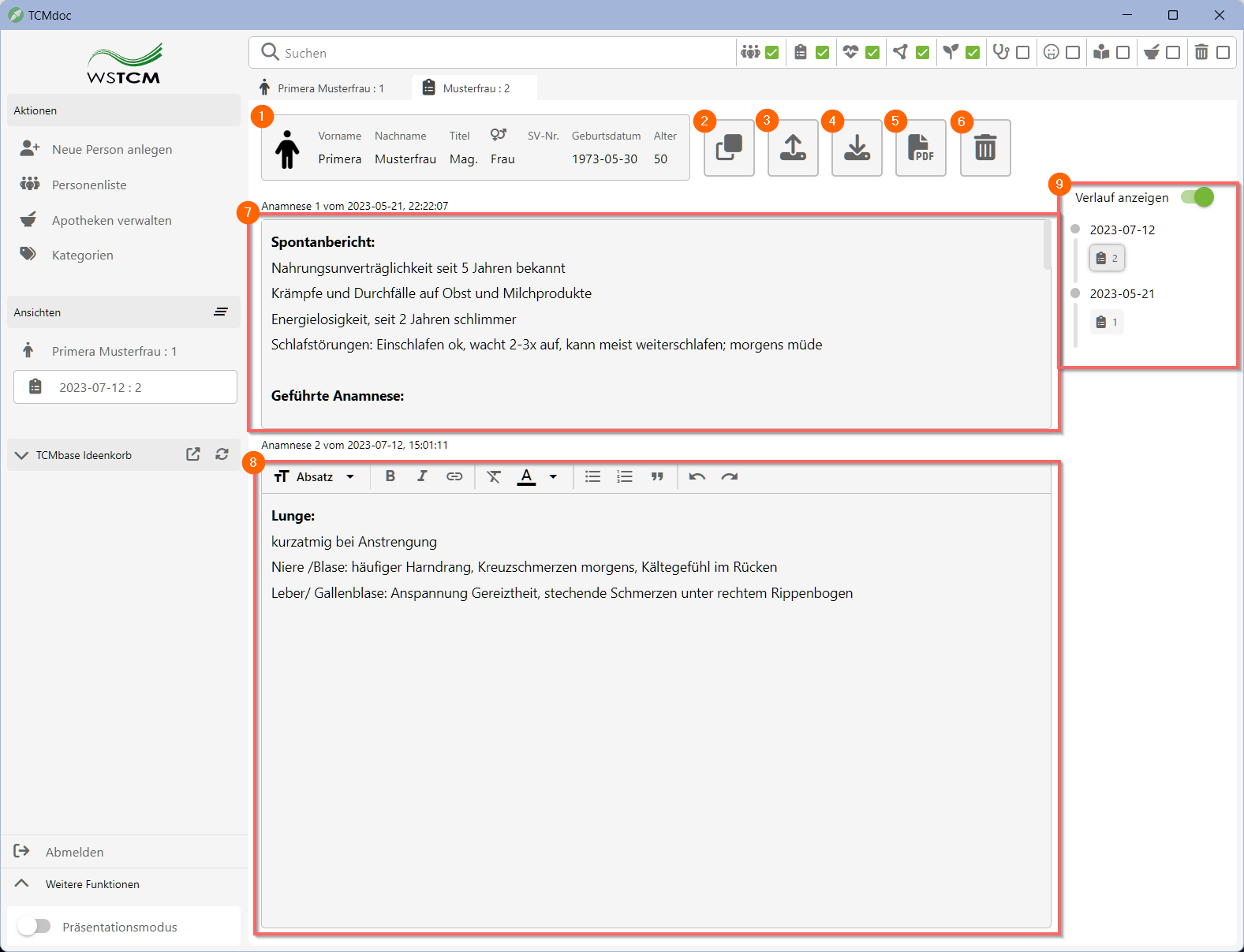Click Neue Person anlegen
Image resolution: width=1244 pixels, height=952 pixels.
click(111, 149)
